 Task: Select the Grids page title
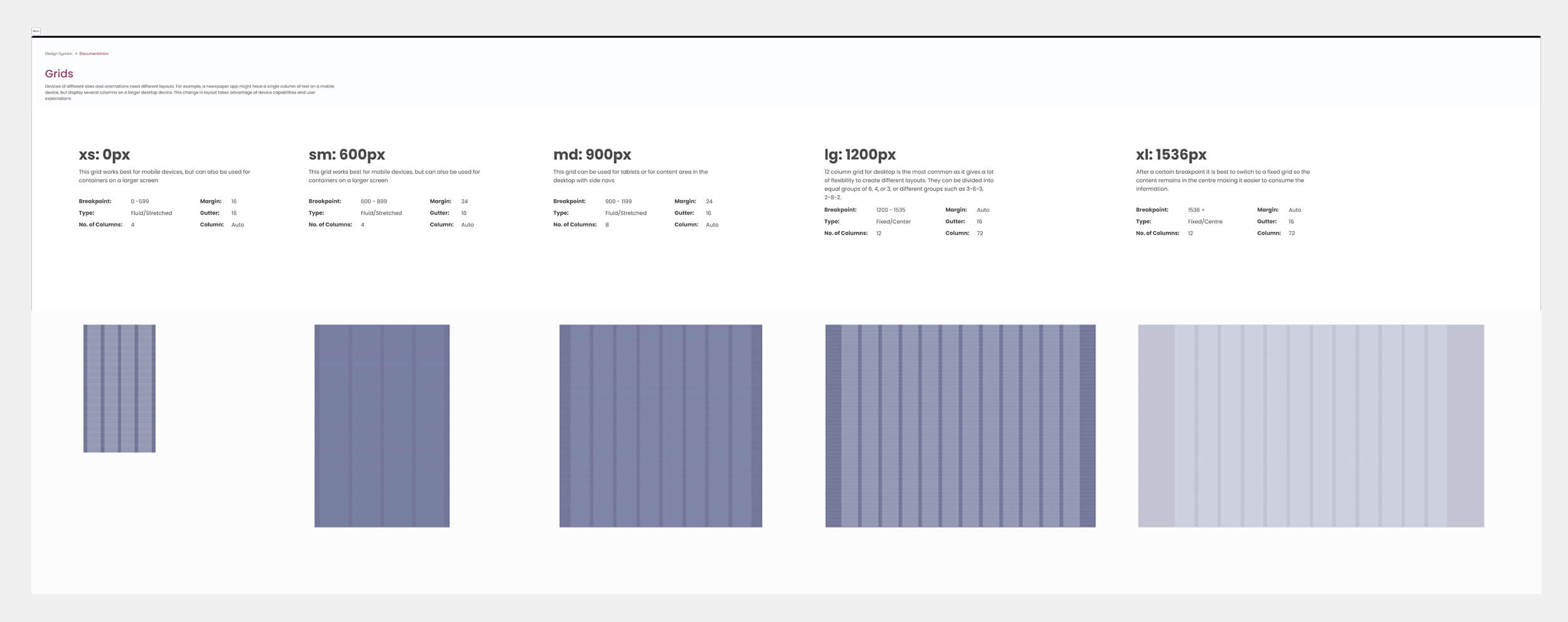coord(59,74)
